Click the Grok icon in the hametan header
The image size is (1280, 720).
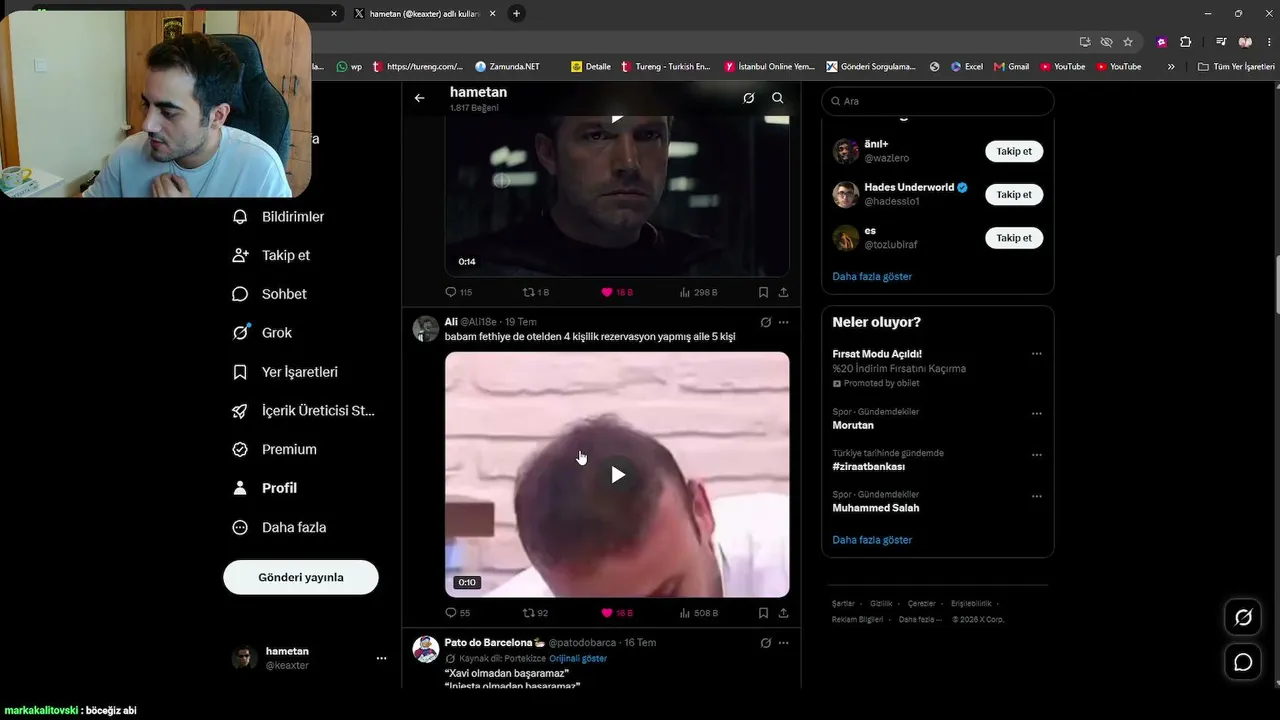pos(748,98)
